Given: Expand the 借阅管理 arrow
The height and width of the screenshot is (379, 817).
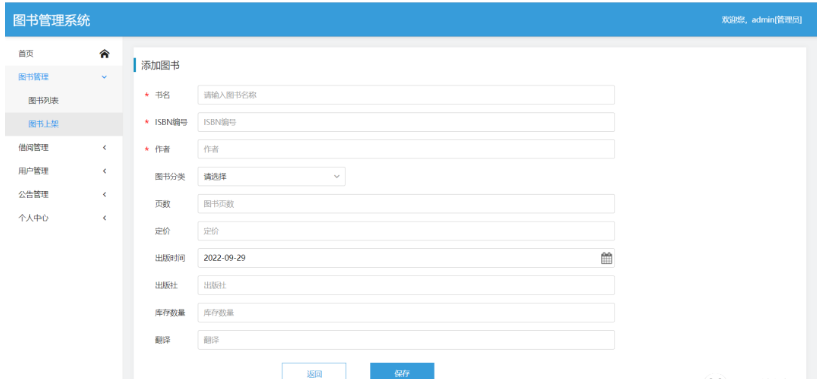Looking at the screenshot, I should coord(104,148).
